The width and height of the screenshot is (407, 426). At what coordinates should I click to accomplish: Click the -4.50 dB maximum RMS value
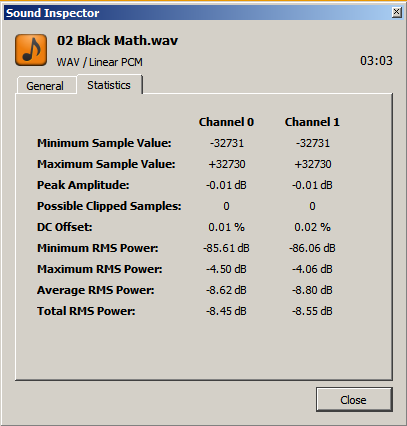coord(226,269)
